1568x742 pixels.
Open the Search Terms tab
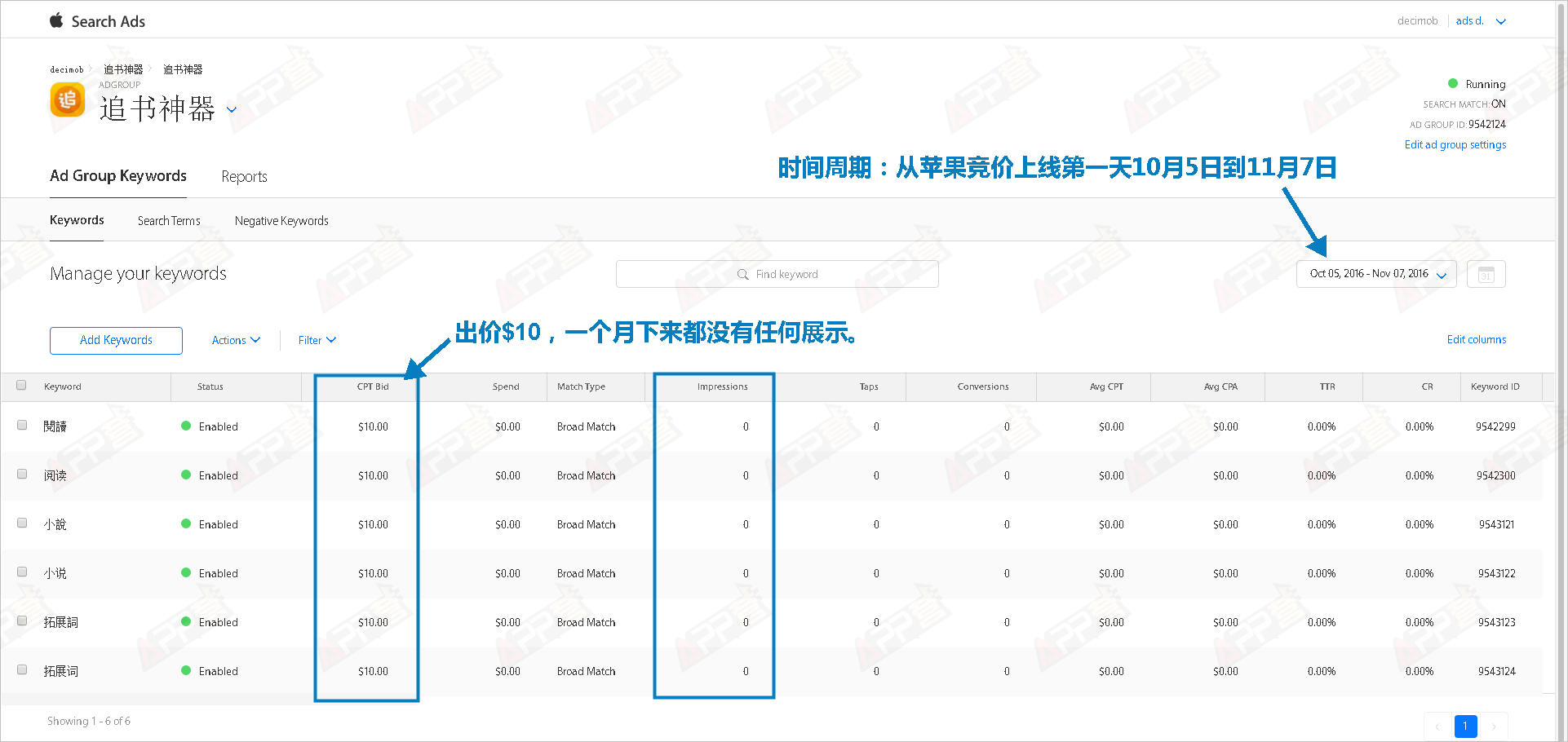pyautogui.click(x=169, y=221)
